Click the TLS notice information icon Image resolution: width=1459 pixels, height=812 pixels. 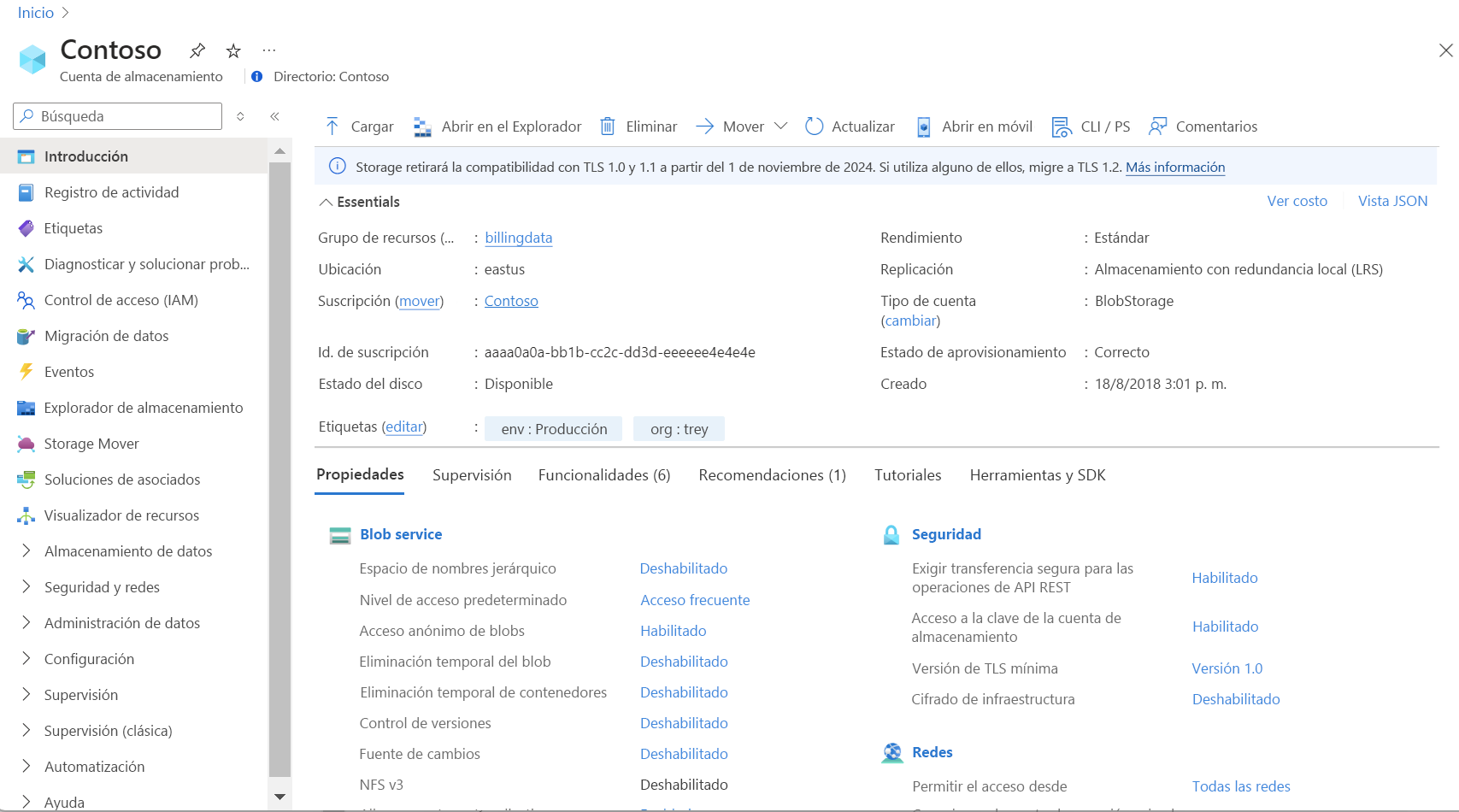(338, 167)
